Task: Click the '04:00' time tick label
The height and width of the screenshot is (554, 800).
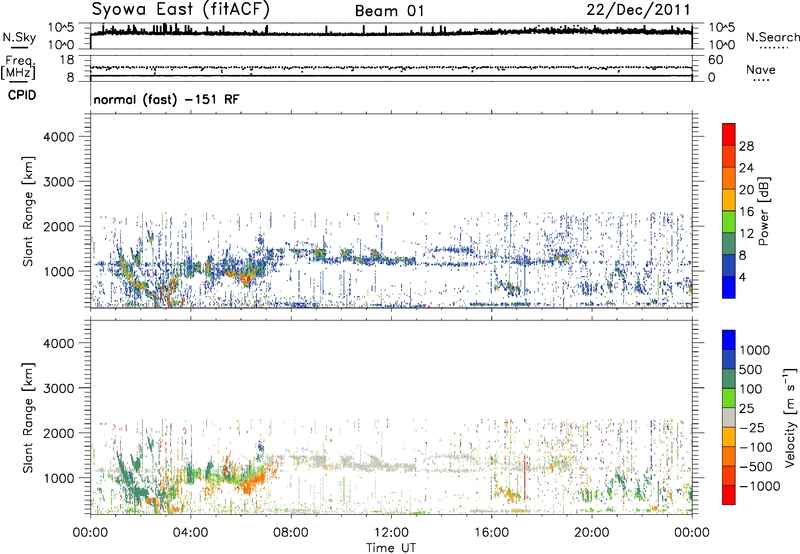Action: pyautogui.click(x=190, y=533)
